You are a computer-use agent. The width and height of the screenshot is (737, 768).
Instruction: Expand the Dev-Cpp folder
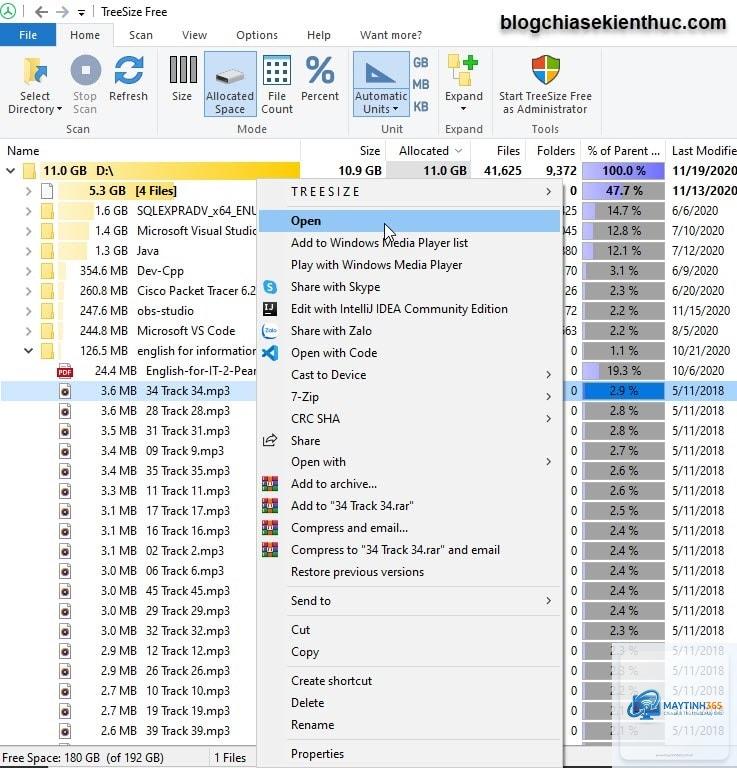point(28,271)
